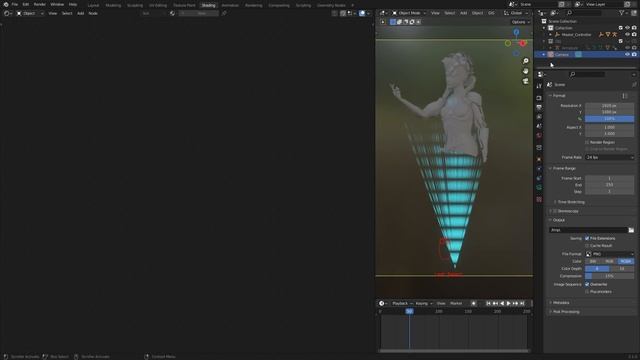Enable the Cache Result checkbox
The height and width of the screenshot is (360, 640).
(587, 246)
